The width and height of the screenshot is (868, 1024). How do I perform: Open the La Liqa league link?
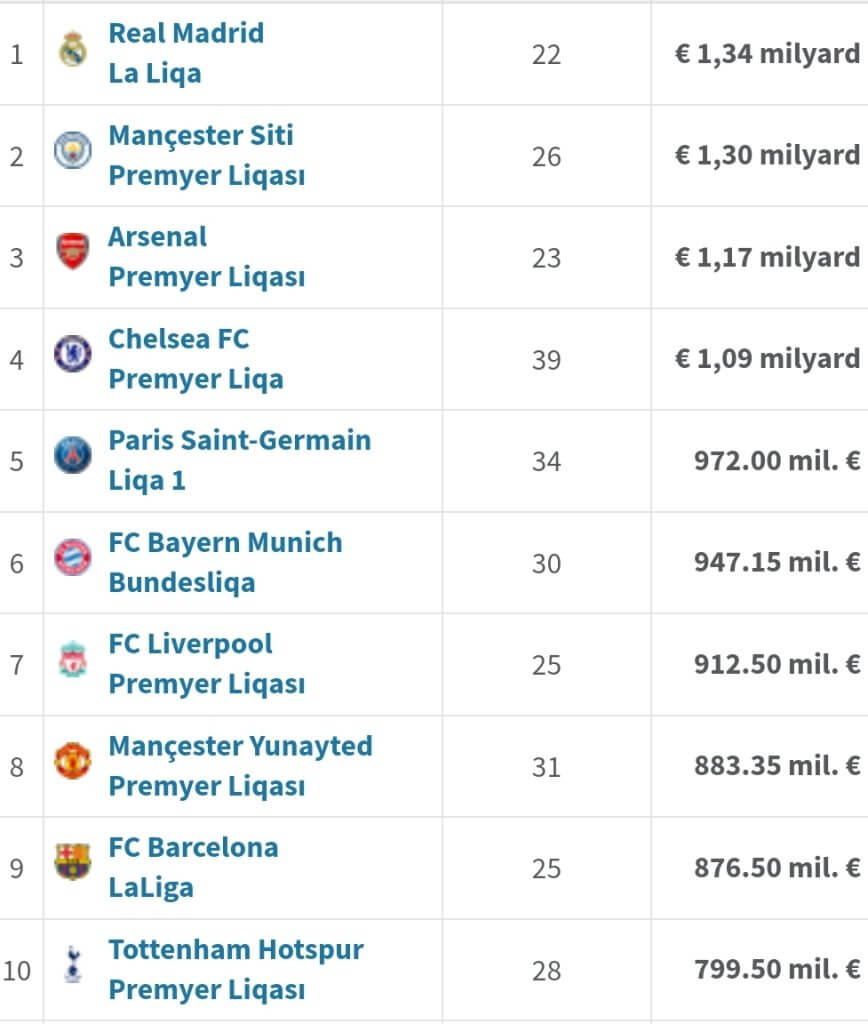[x=155, y=73]
